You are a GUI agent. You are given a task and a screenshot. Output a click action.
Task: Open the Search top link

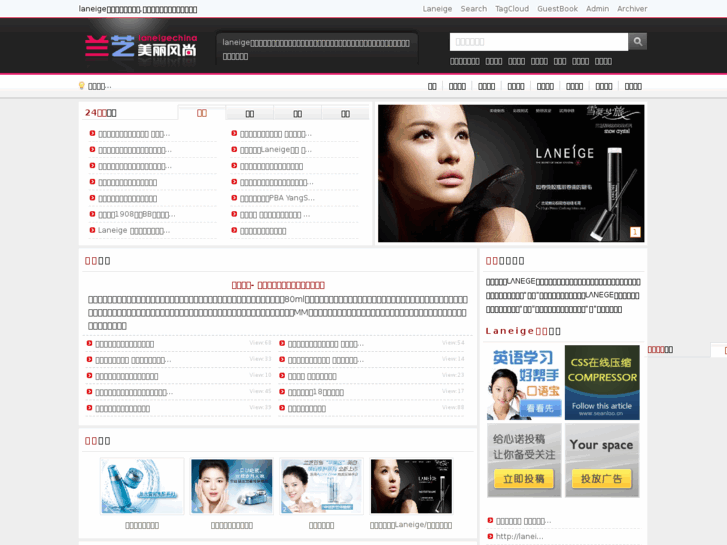473,9
